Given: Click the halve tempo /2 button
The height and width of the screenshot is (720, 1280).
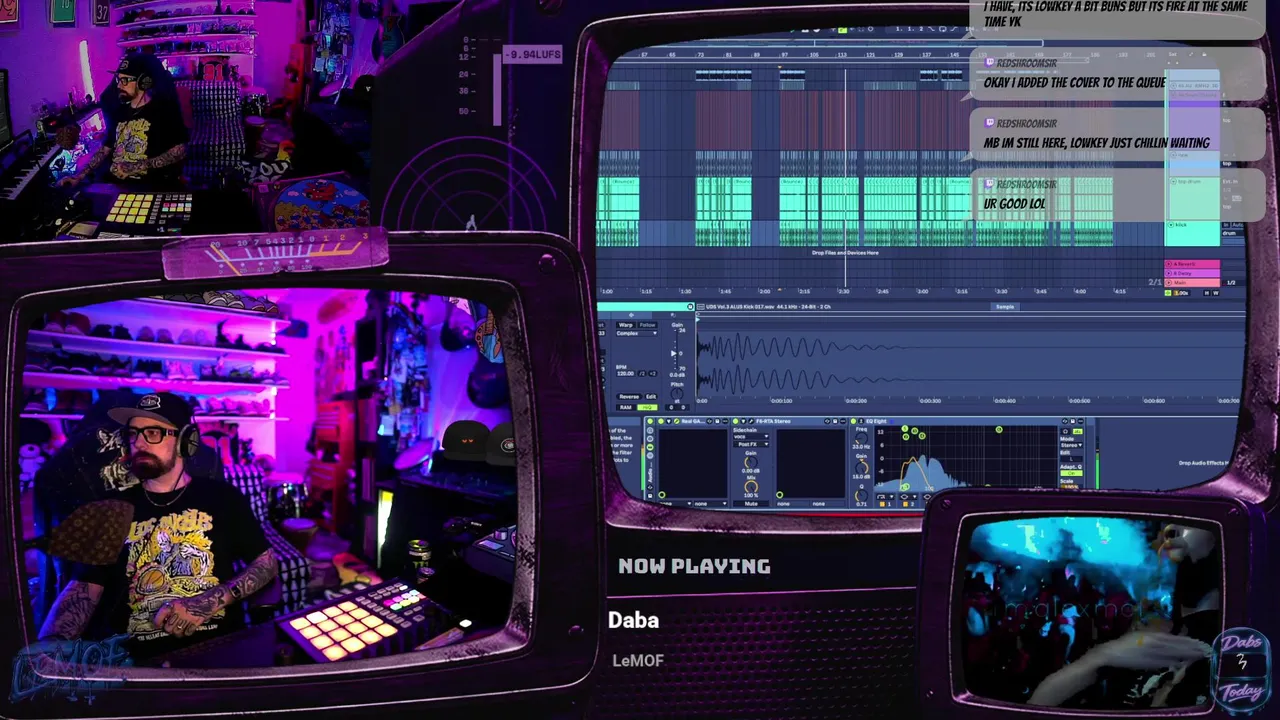Looking at the screenshot, I should (641, 373).
